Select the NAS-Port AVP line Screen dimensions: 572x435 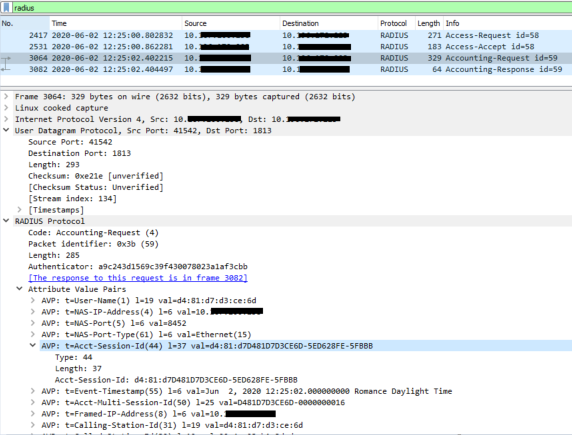coord(114,323)
